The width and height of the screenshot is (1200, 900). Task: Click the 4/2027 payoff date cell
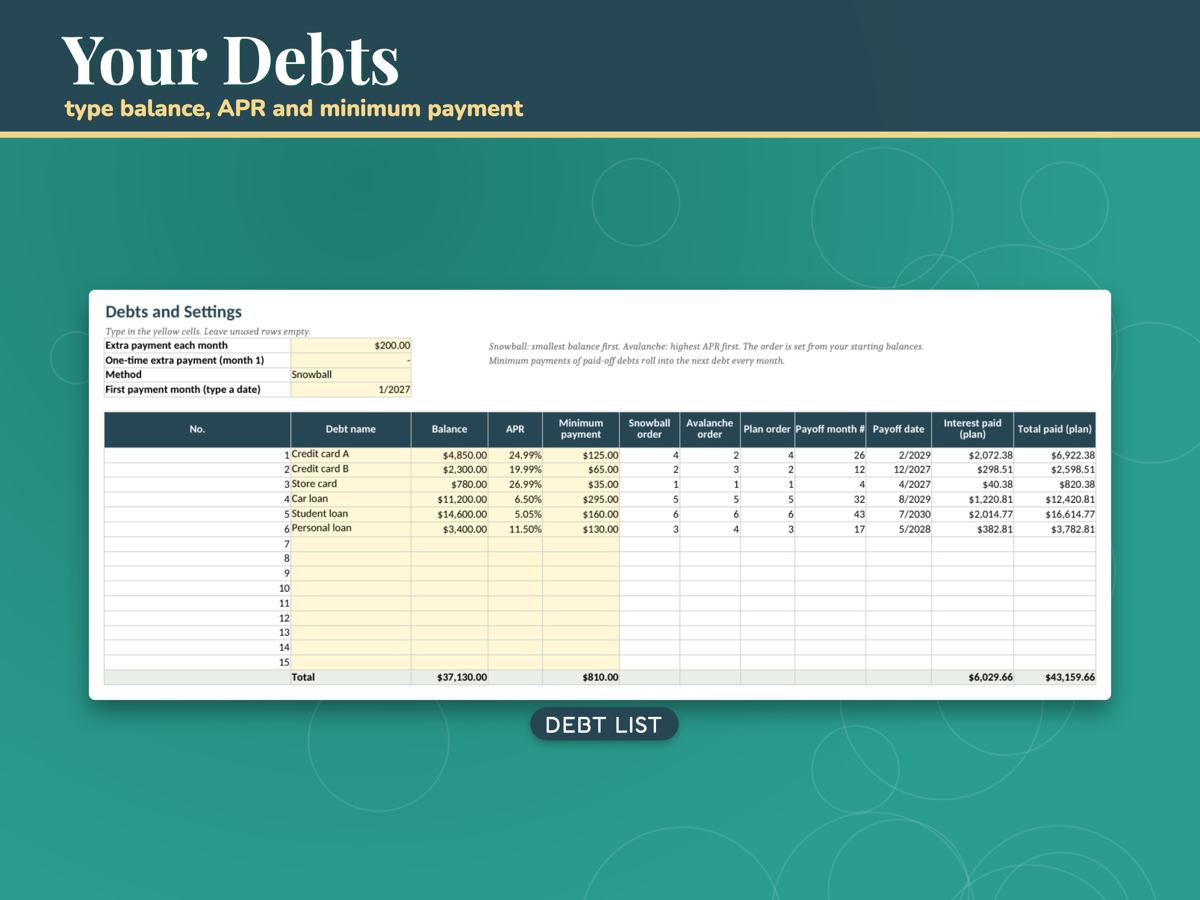898,484
